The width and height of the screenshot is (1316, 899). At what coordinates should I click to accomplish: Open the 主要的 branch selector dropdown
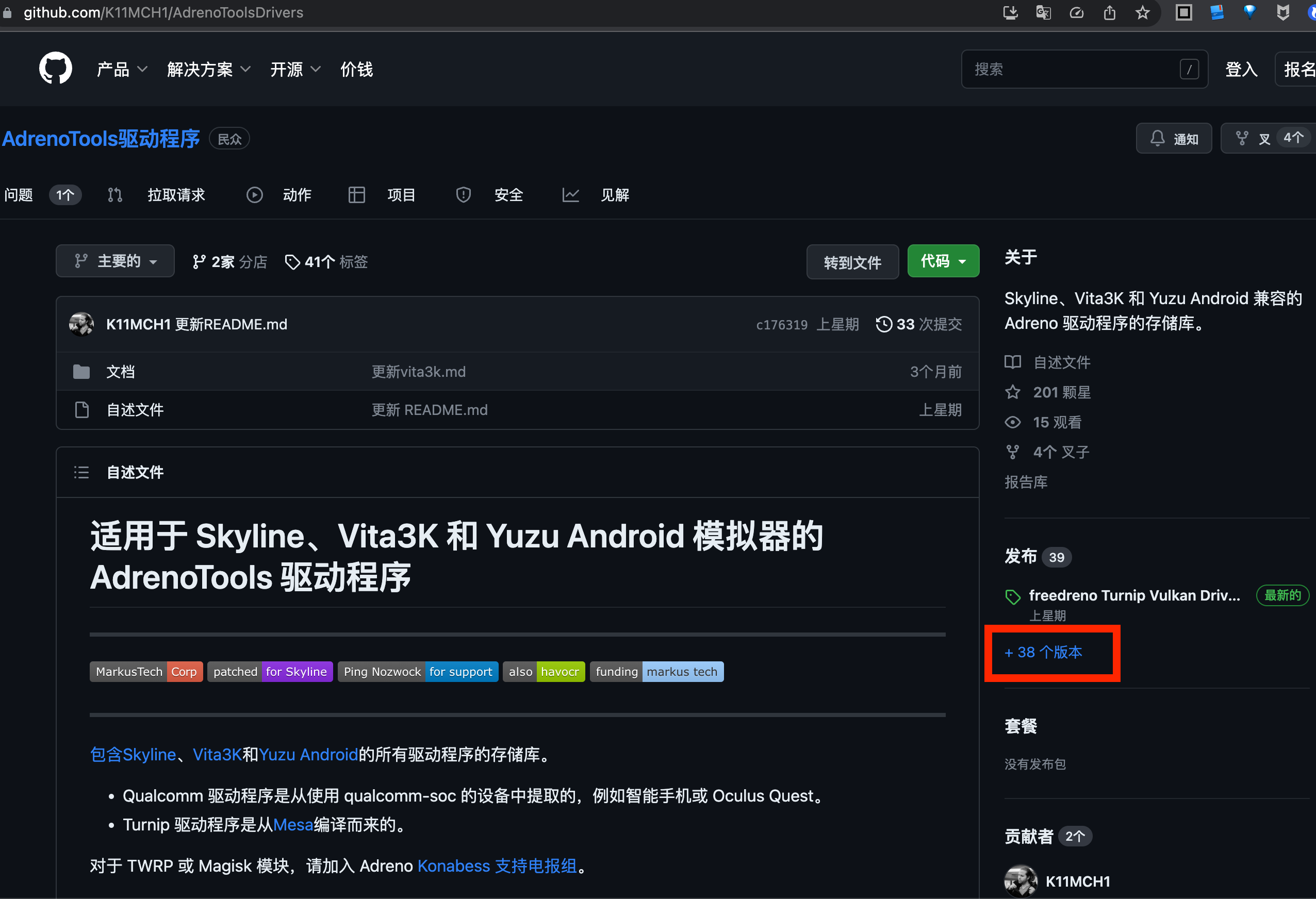[115, 261]
